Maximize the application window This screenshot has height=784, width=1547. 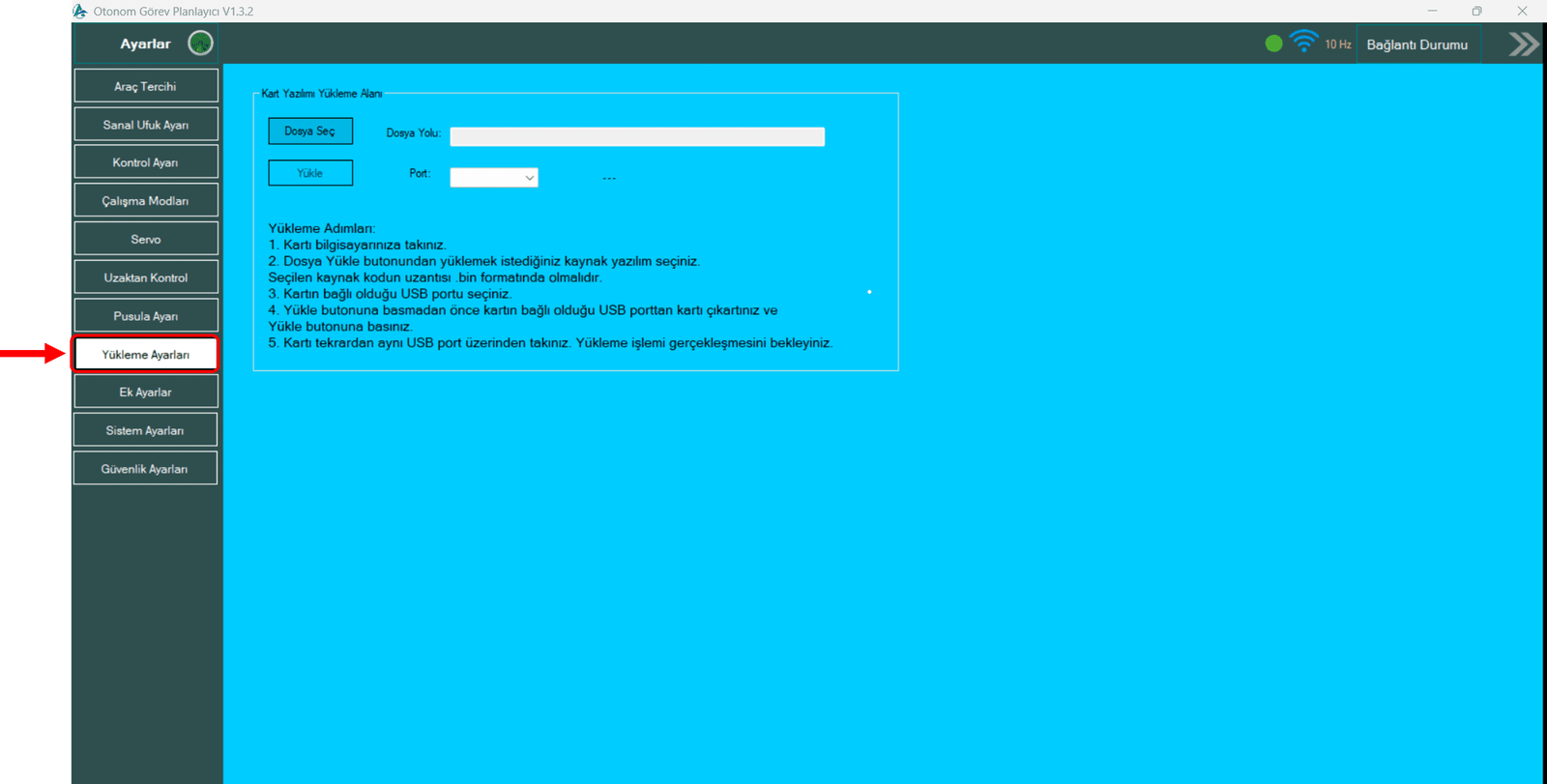pyautogui.click(x=1476, y=11)
